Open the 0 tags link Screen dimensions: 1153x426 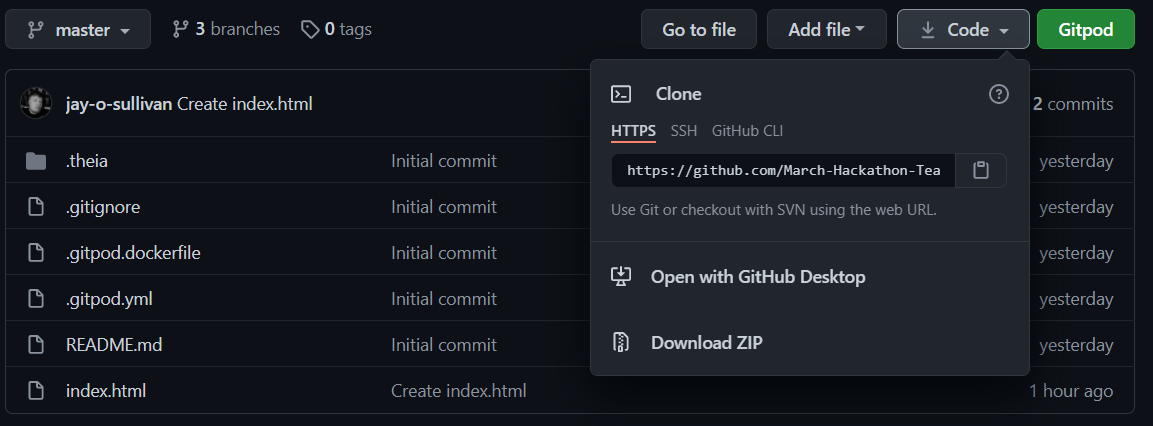tap(336, 29)
